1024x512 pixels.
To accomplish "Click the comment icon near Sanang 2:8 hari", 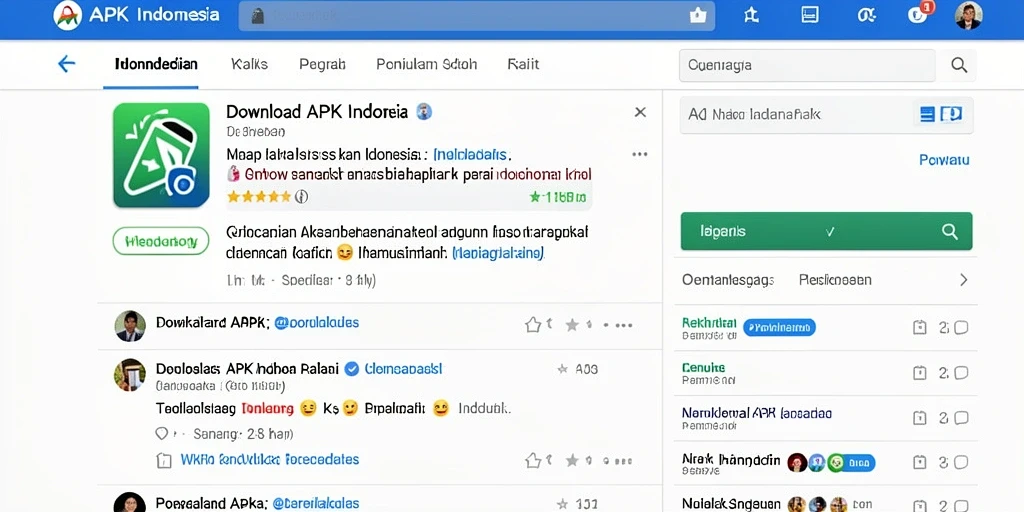I will point(161,434).
